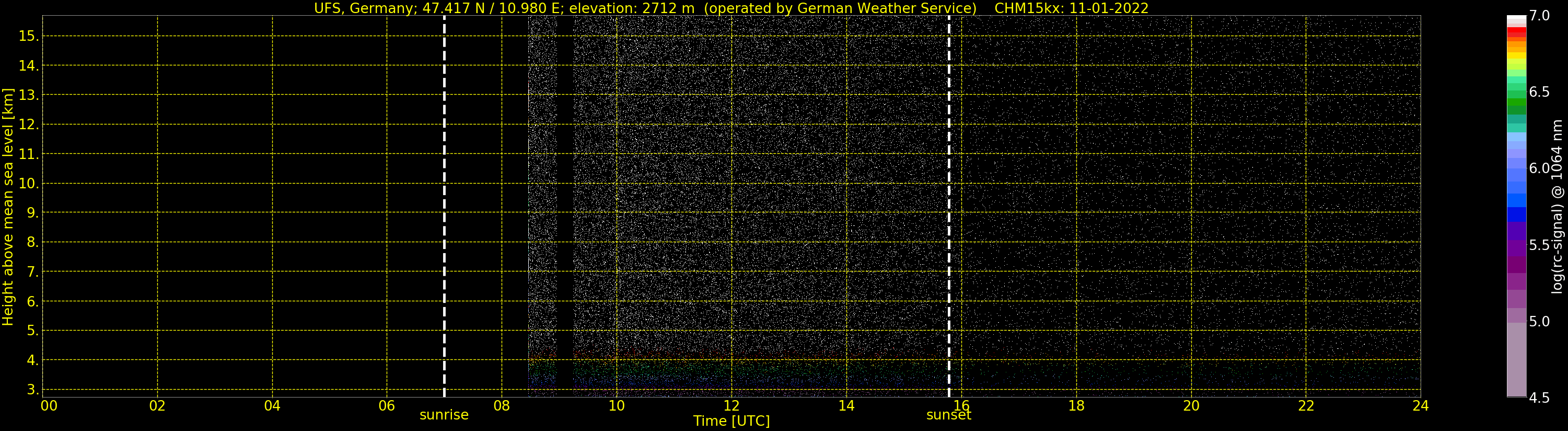Click the '12.' km height tick label
1568x431 pixels.
(29, 124)
